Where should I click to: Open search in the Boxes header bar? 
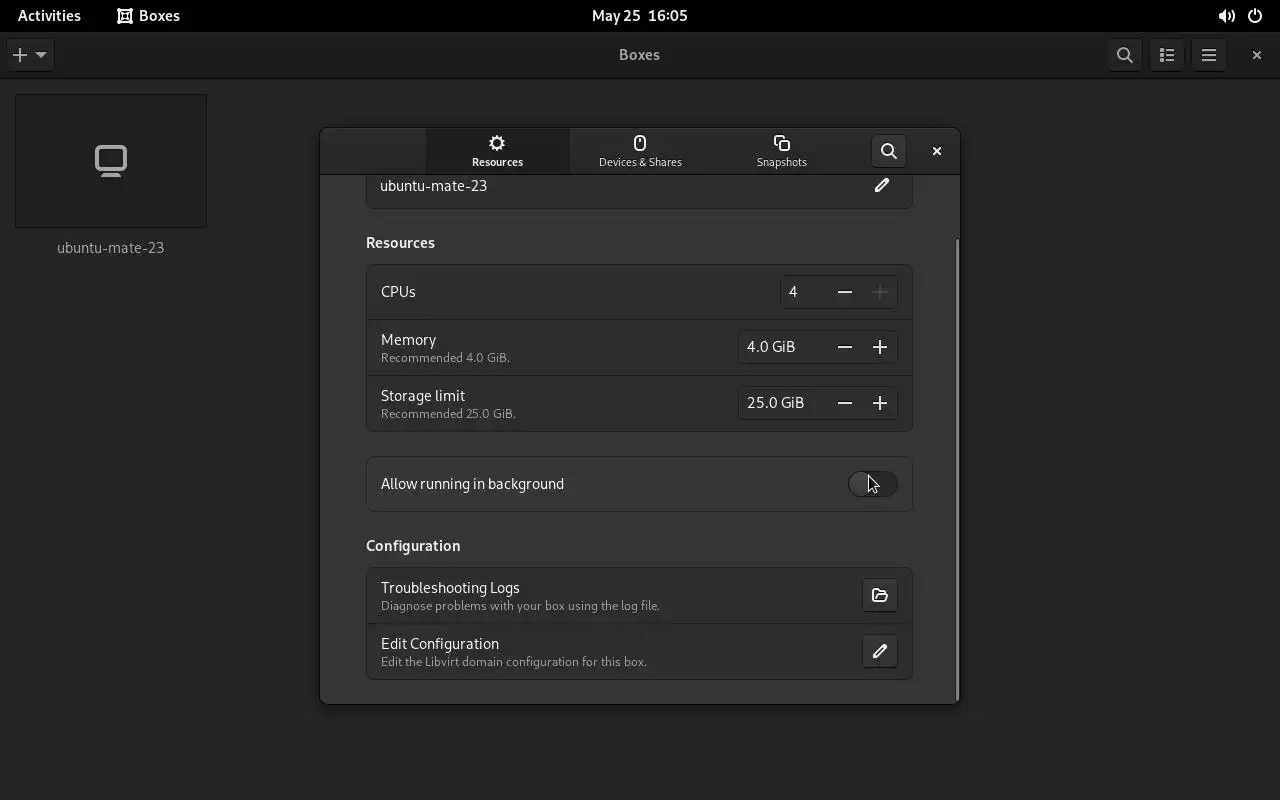click(1125, 55)
